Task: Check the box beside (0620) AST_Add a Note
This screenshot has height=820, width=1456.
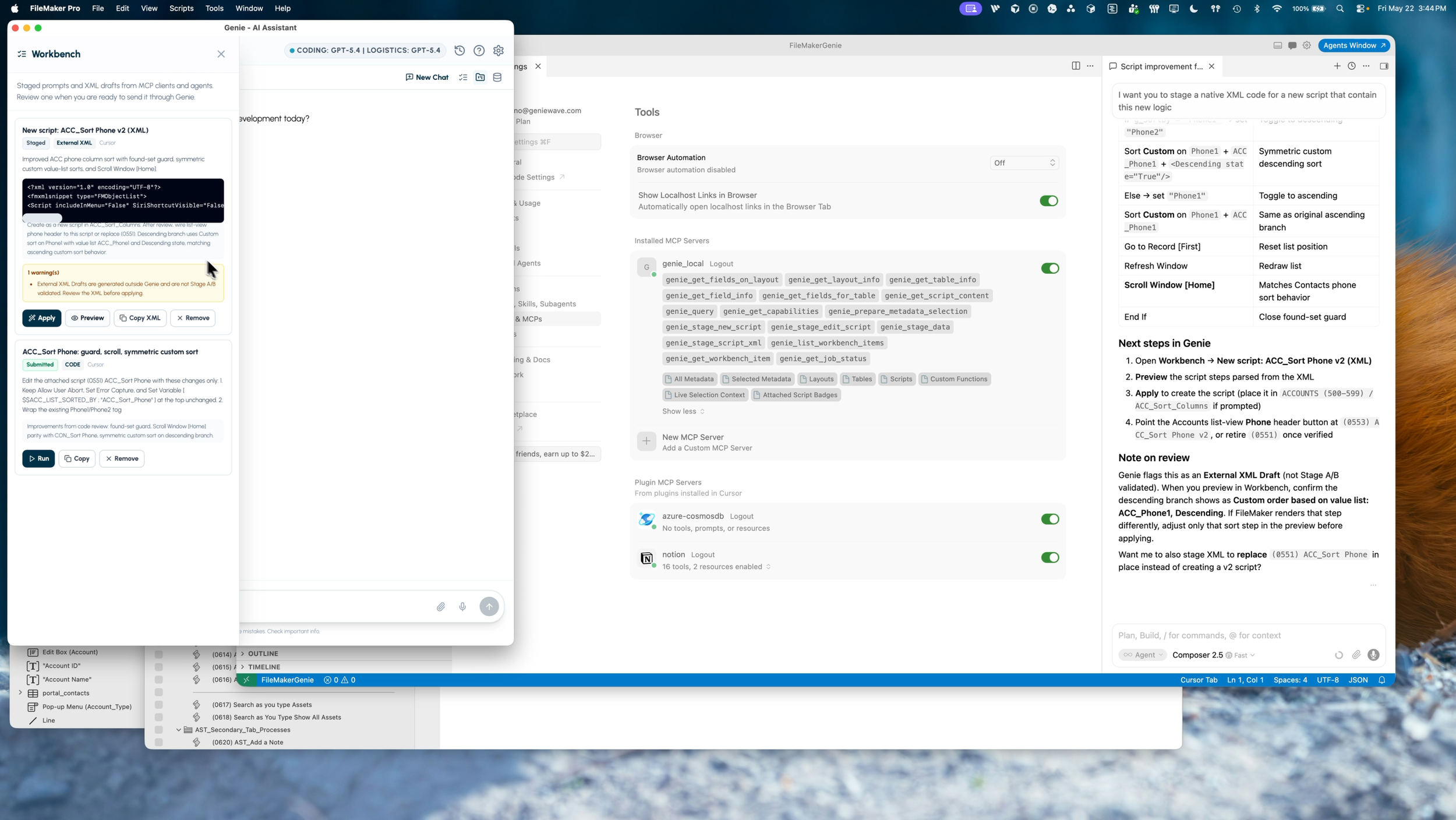Action: 158,743
